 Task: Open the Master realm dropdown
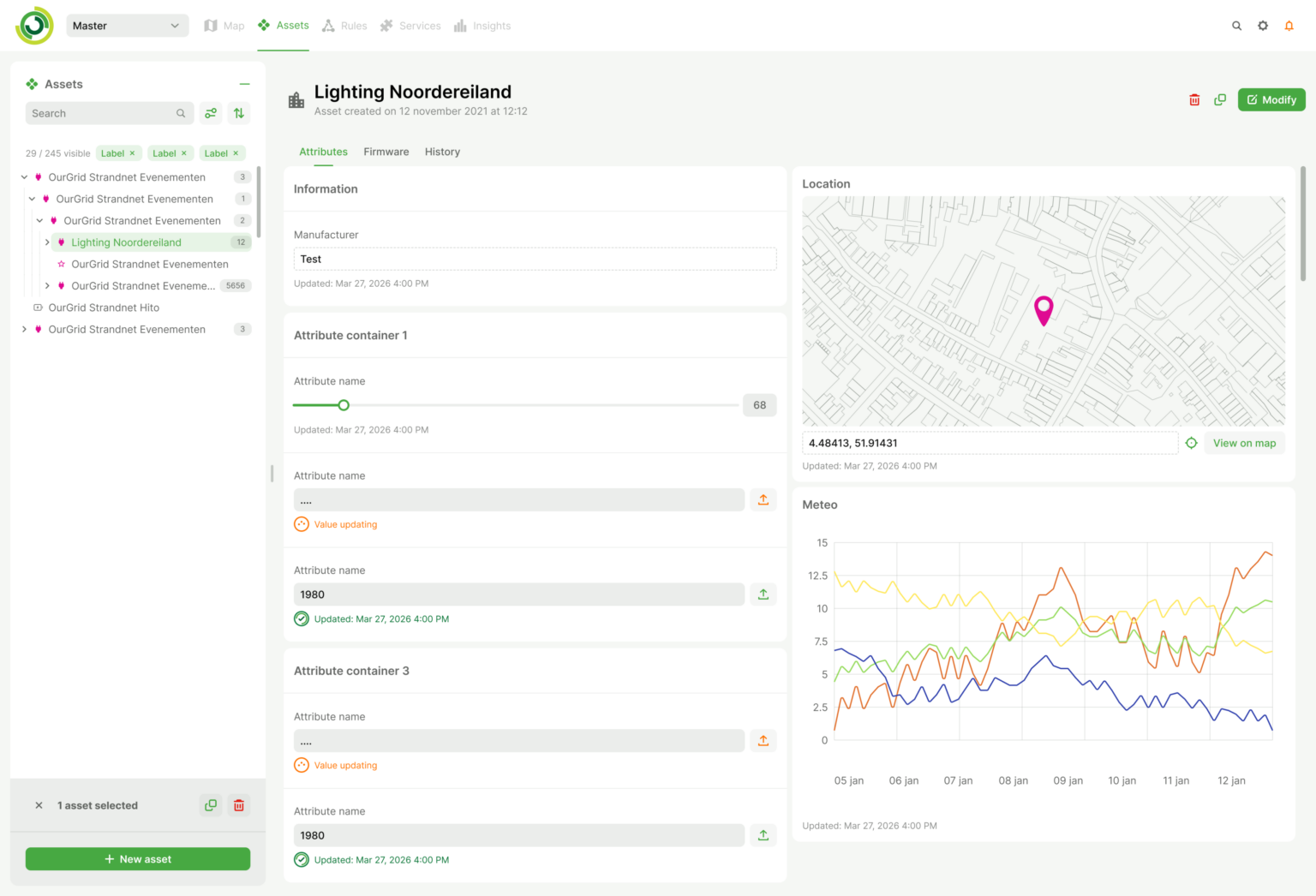(127, 26)
